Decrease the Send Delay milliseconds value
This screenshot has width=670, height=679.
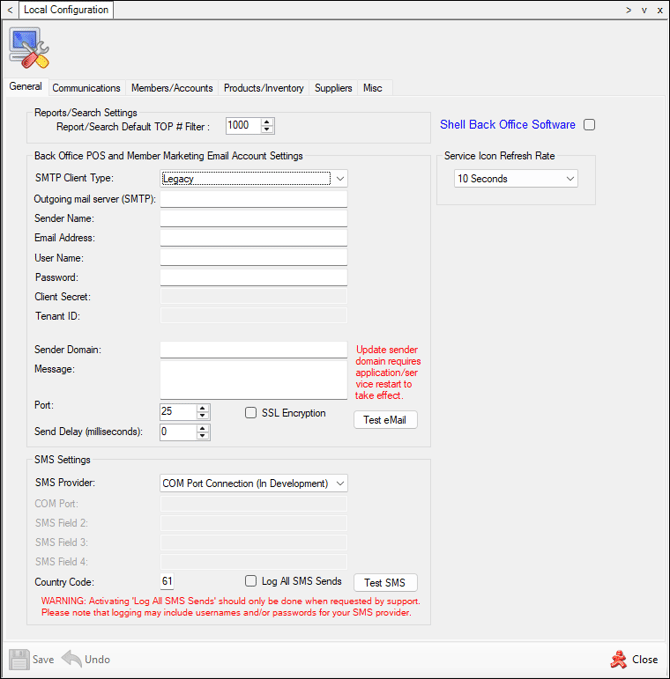click(203, 436)
